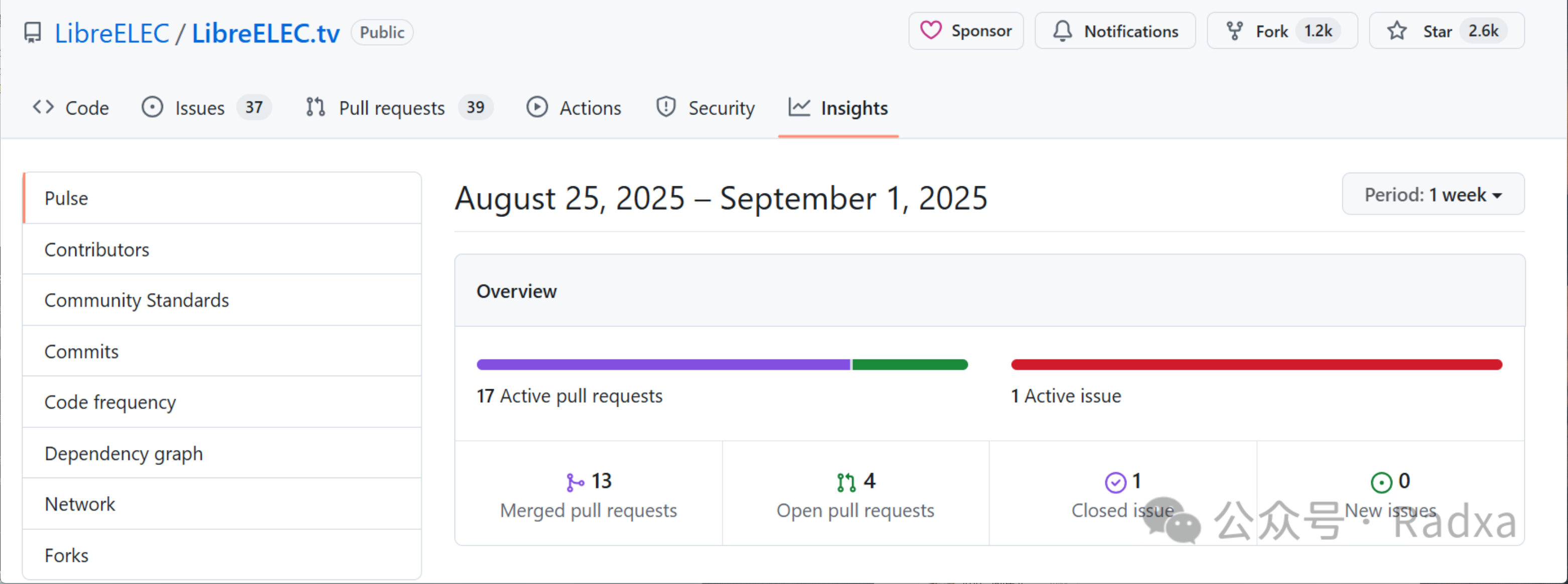
Task: Click the purple merged segment of pull request bar
Action: pyautogui.click(x=663, y=364)
